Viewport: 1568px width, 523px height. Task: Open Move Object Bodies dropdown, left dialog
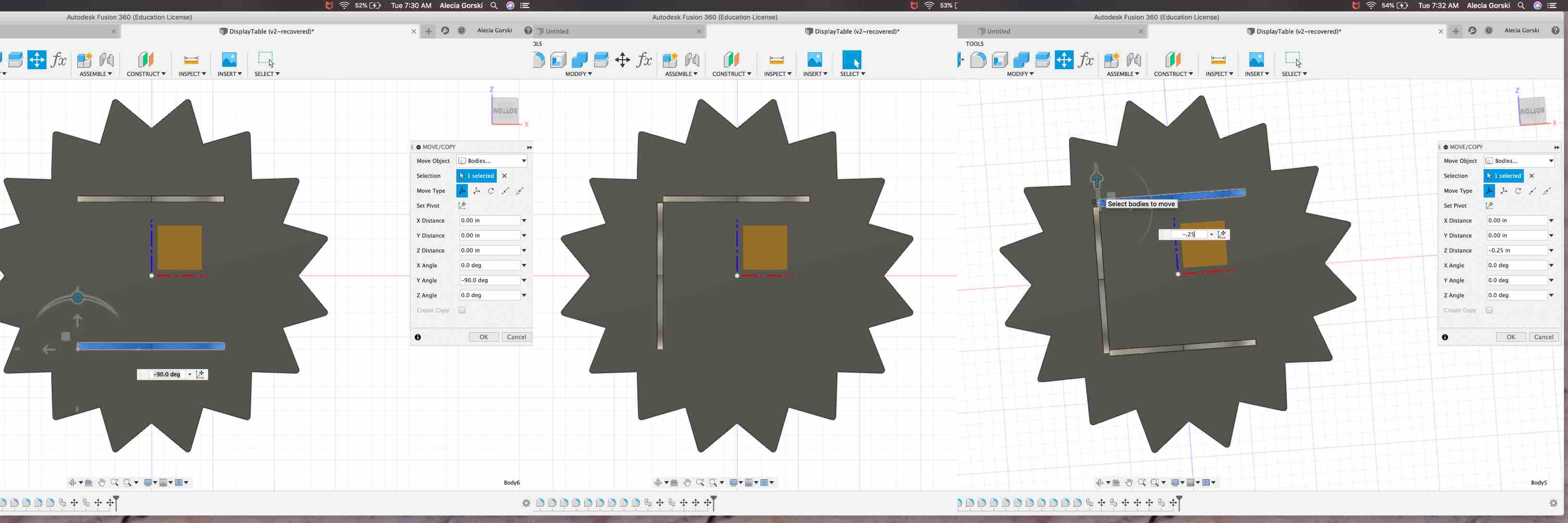point(492,161)
